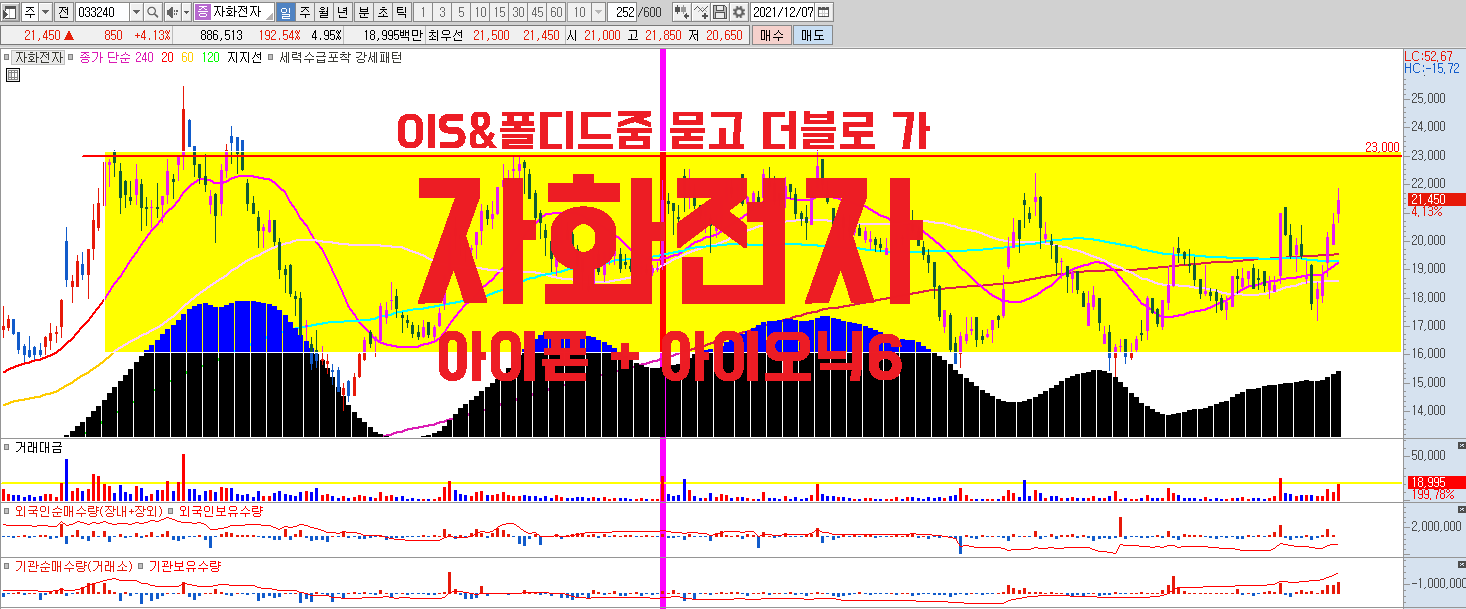
Task: Click the 23,000 resistance line label
Action: pyautogui.click(x=1382, y=147)
